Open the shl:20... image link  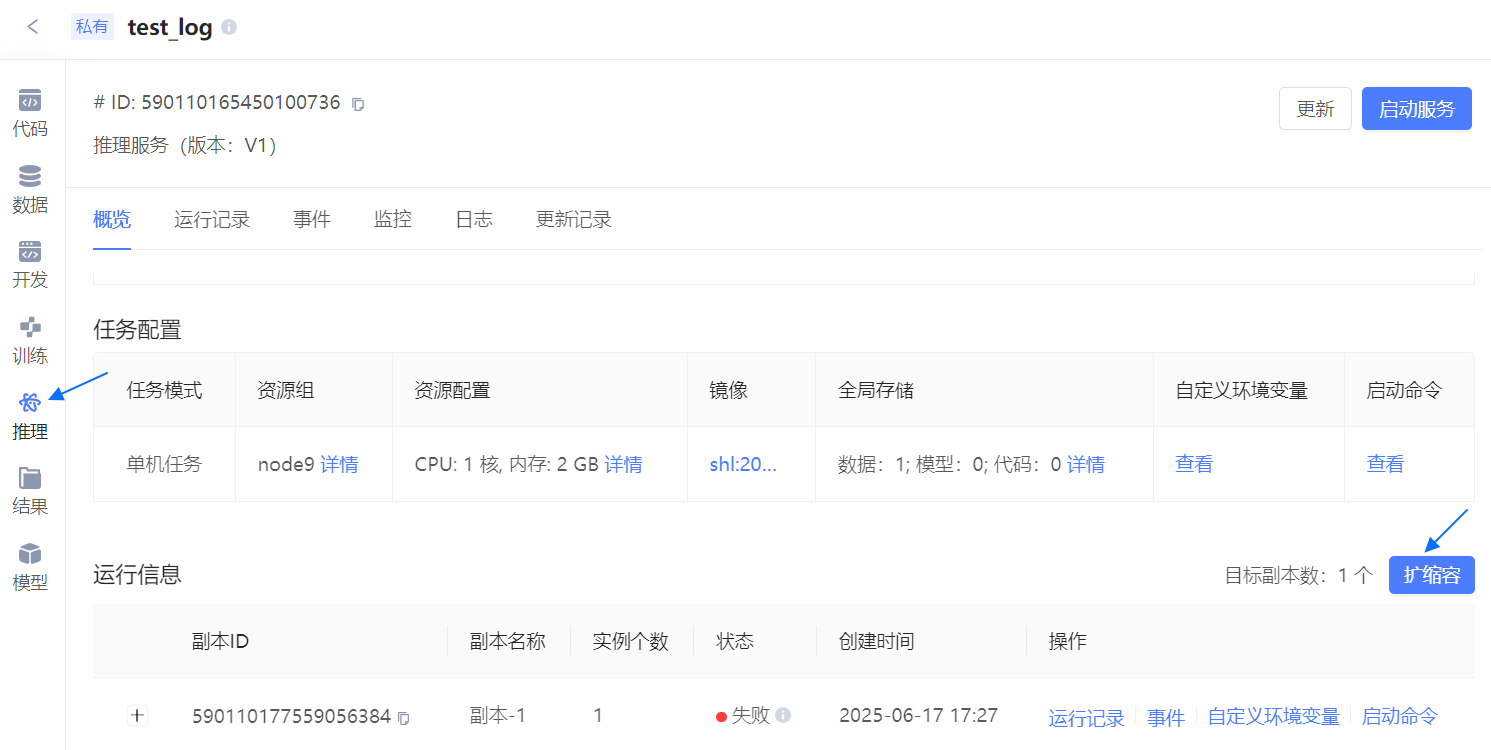pyautogui.click(x=743, y=464)
